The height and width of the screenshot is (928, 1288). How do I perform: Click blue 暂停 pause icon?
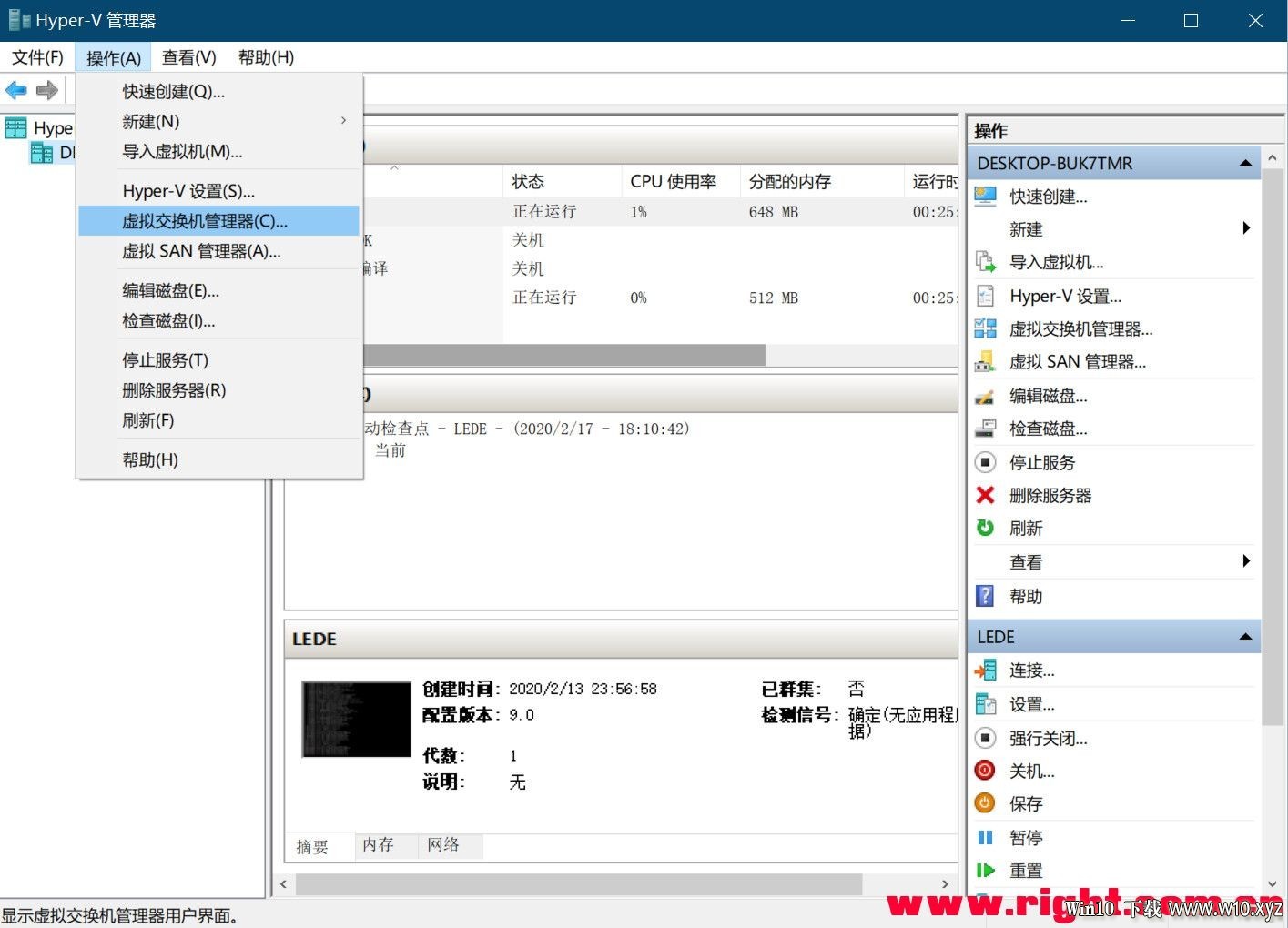tap(985, 837)
